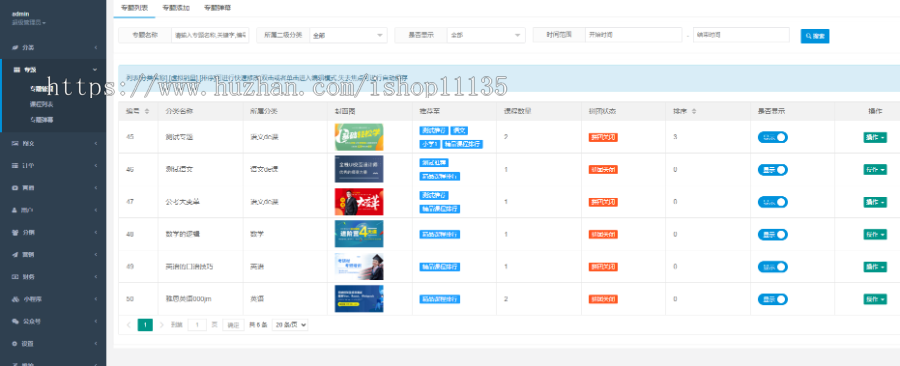900x366 pixels.
Task: Focus the 结束时间 end date field
Action: [741, 35]
